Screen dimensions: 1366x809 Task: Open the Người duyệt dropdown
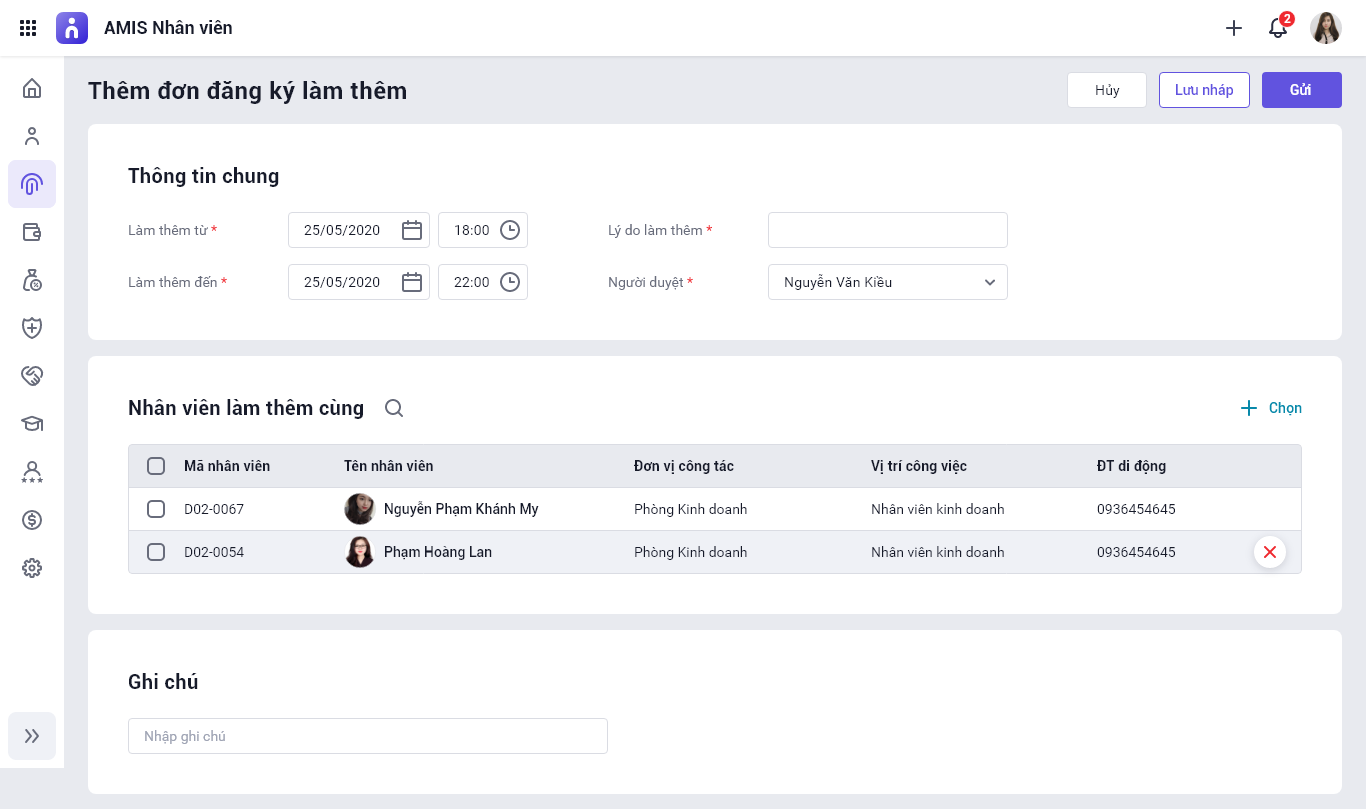pos(887,282)
